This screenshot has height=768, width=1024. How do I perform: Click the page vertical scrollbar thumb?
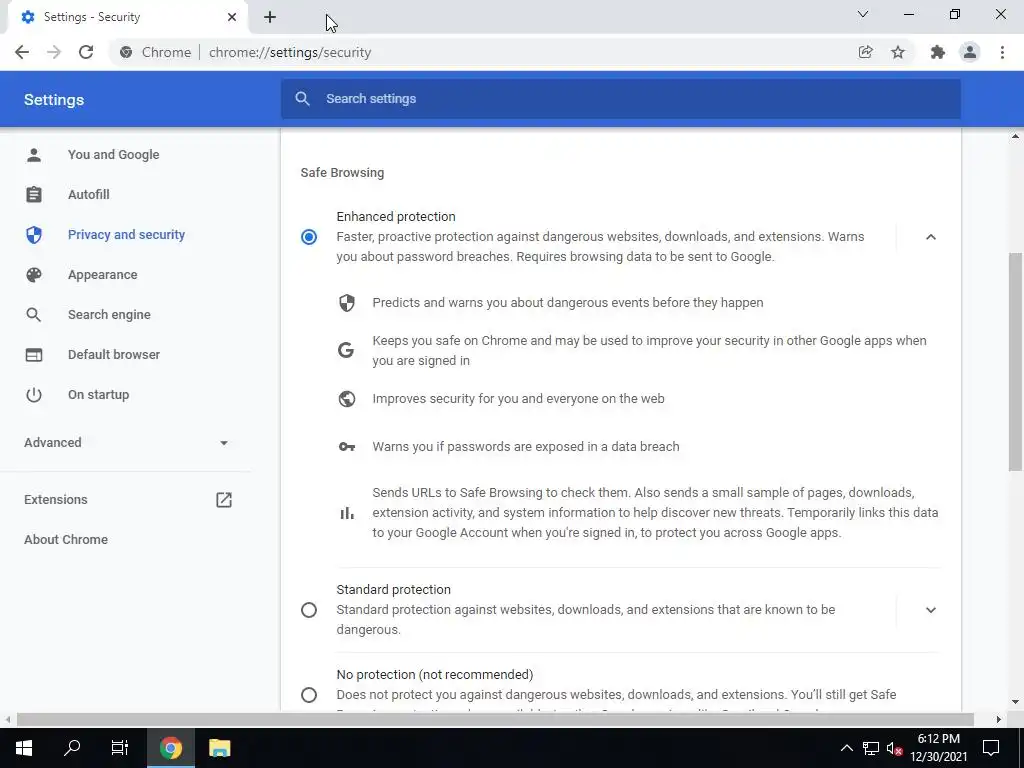coord(1015,361)
